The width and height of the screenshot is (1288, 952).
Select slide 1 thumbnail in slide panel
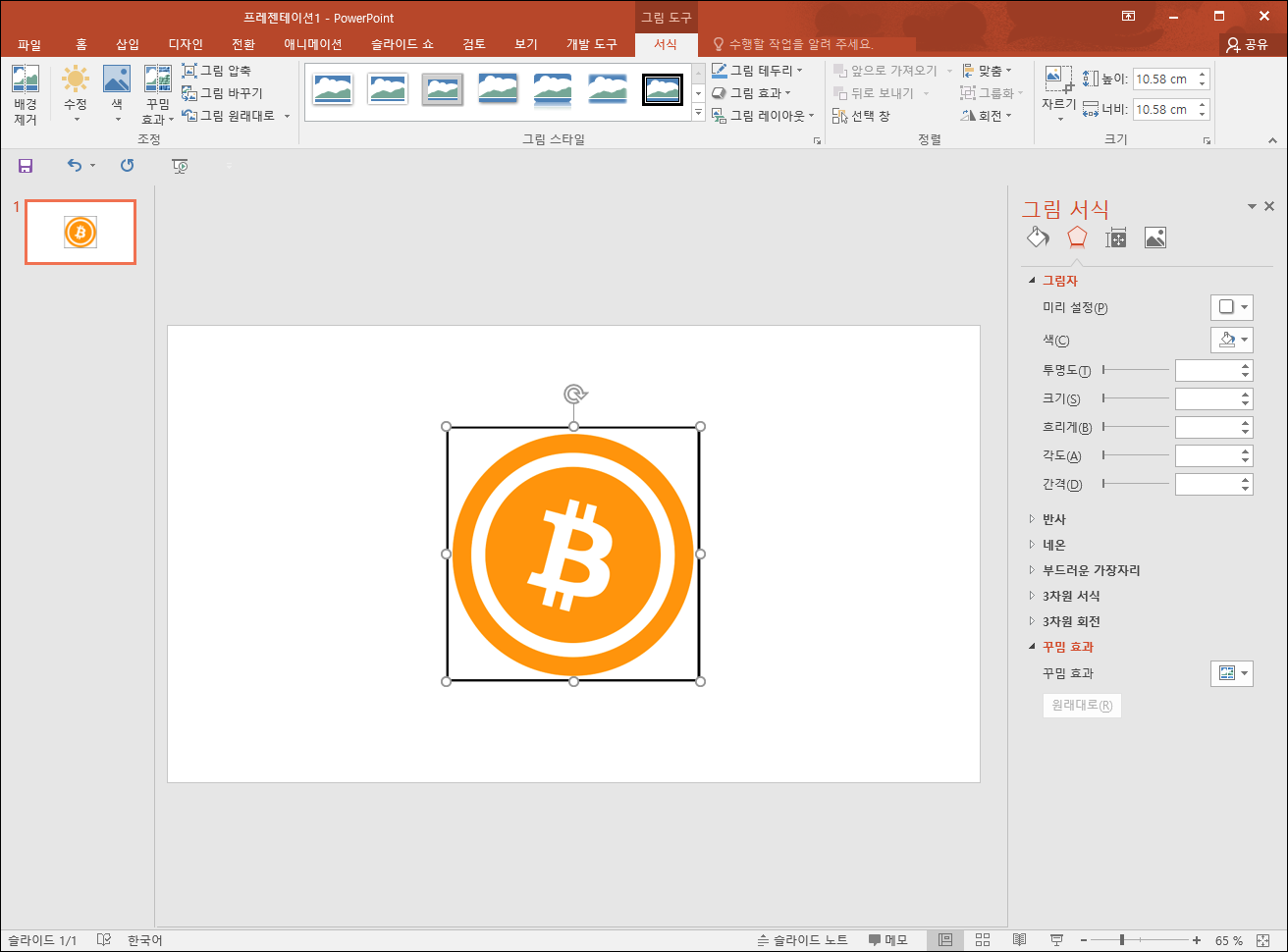(80, 233)
